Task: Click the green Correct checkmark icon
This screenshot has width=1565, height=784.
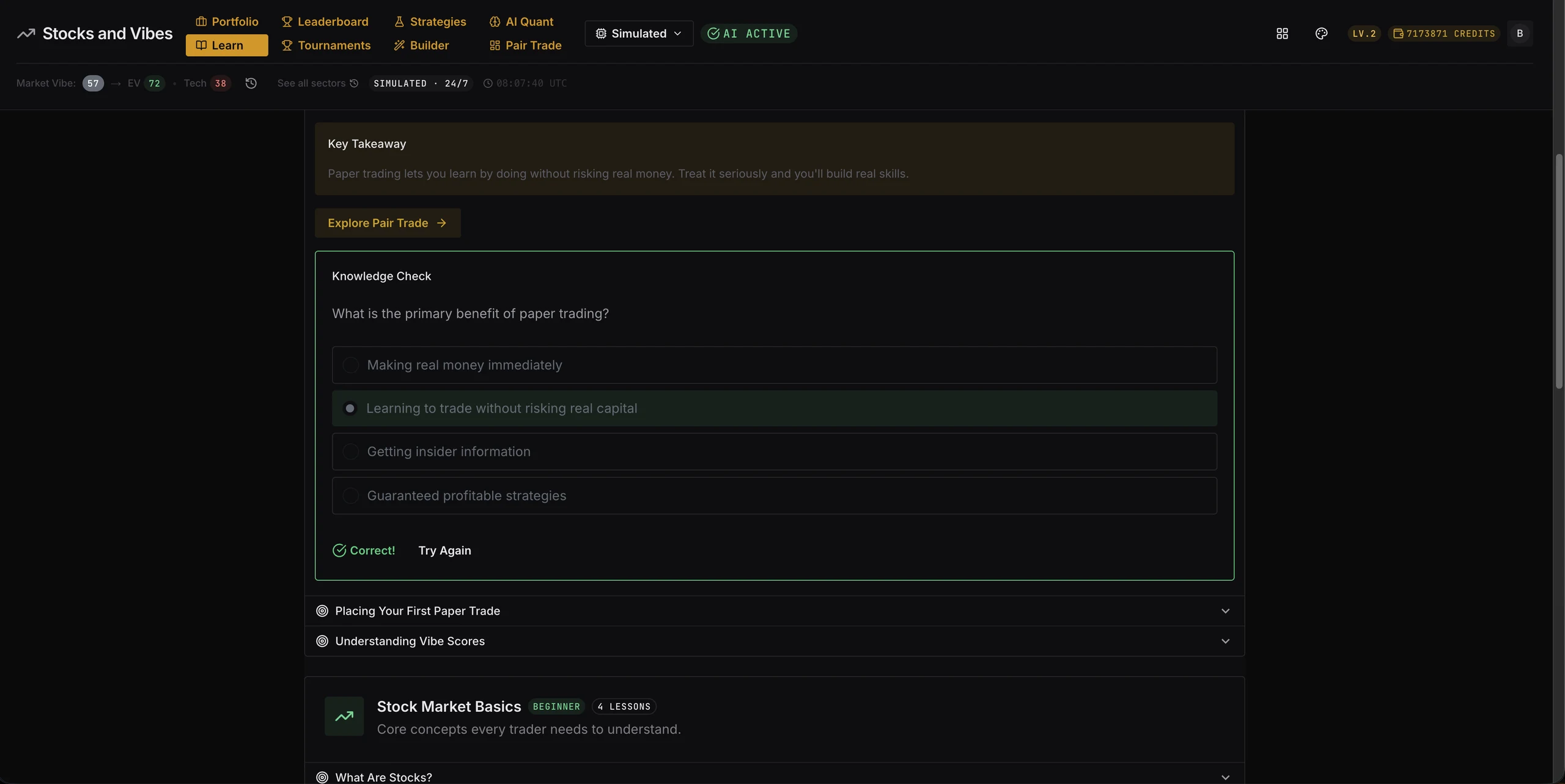Action: point(339,551)
